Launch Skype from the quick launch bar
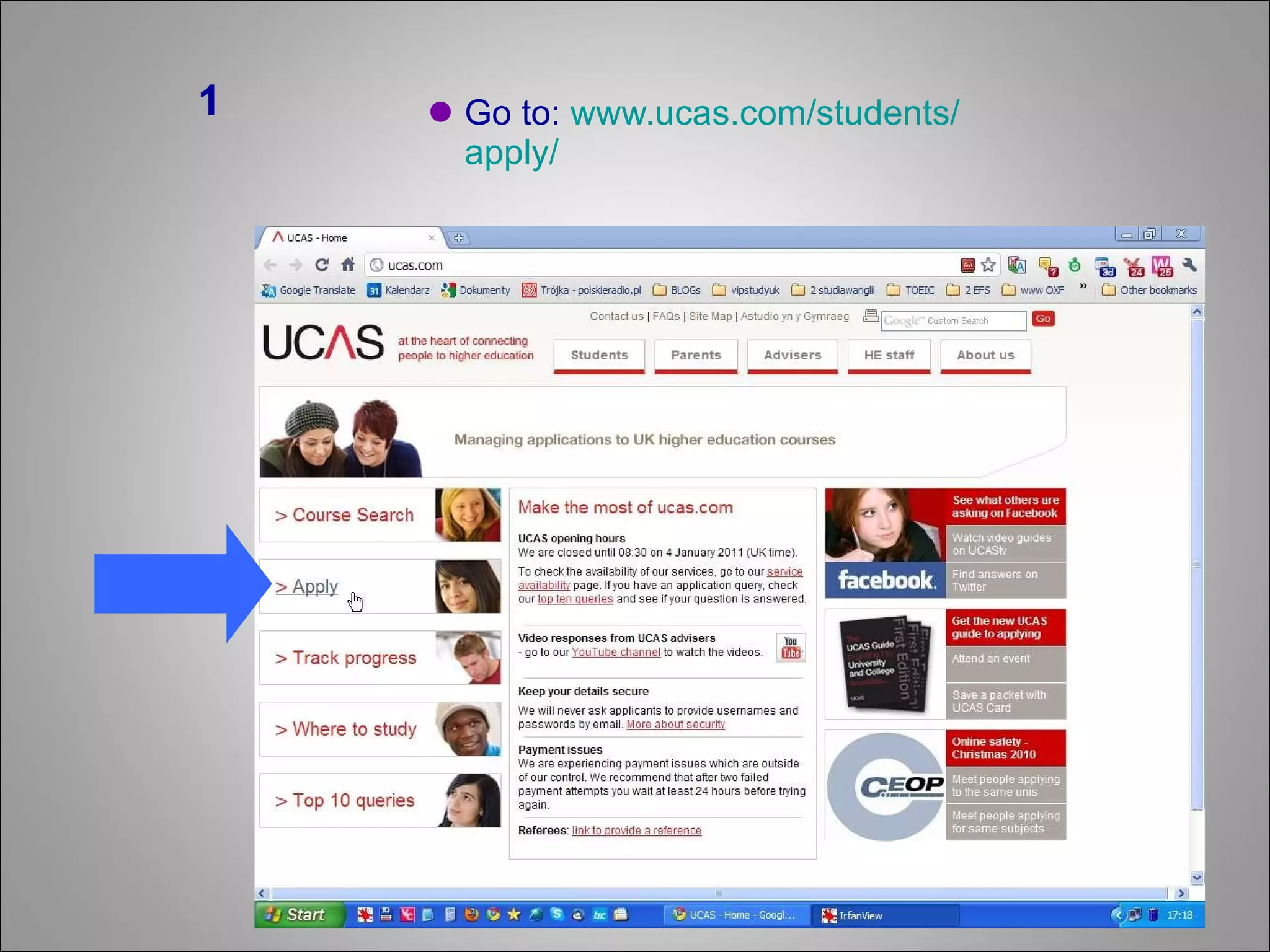The height and width of the screenshot is (952, 1270). tap(557, 915)
